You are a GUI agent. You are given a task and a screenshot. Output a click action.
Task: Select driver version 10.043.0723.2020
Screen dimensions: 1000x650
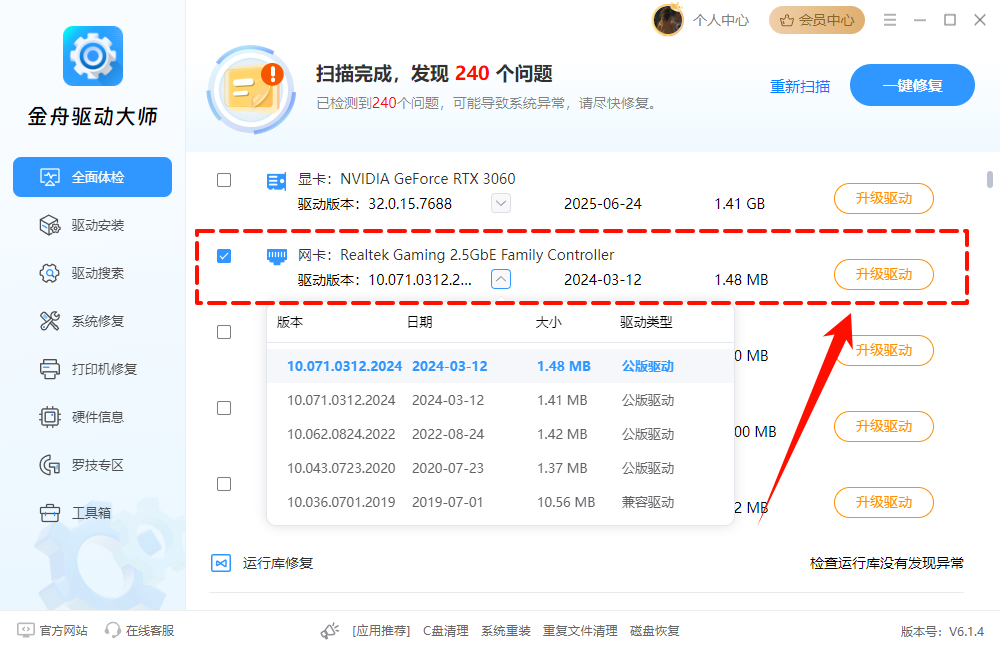[500, 468]
